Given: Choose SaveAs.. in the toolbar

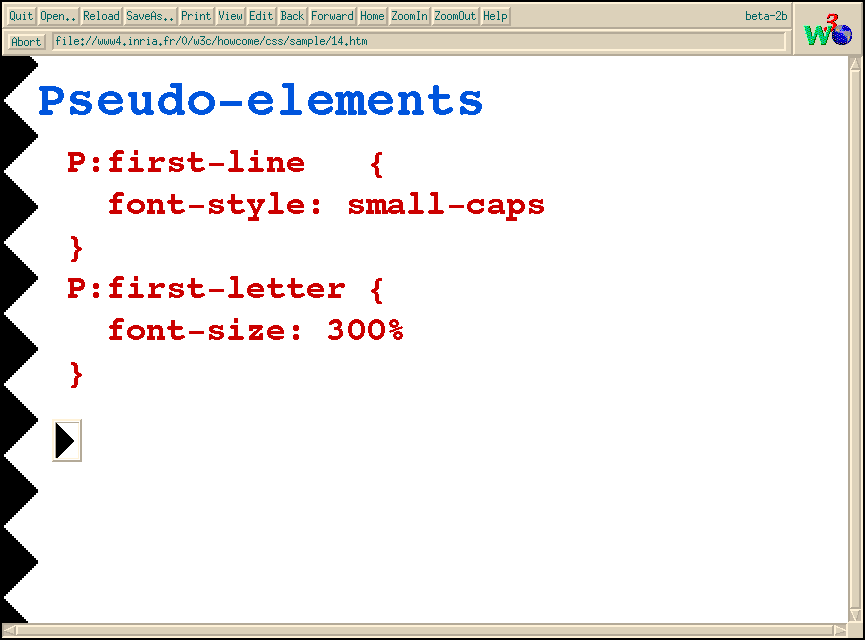Looking at the screenshot, I should pyautogui.click(x=150, y=16).
